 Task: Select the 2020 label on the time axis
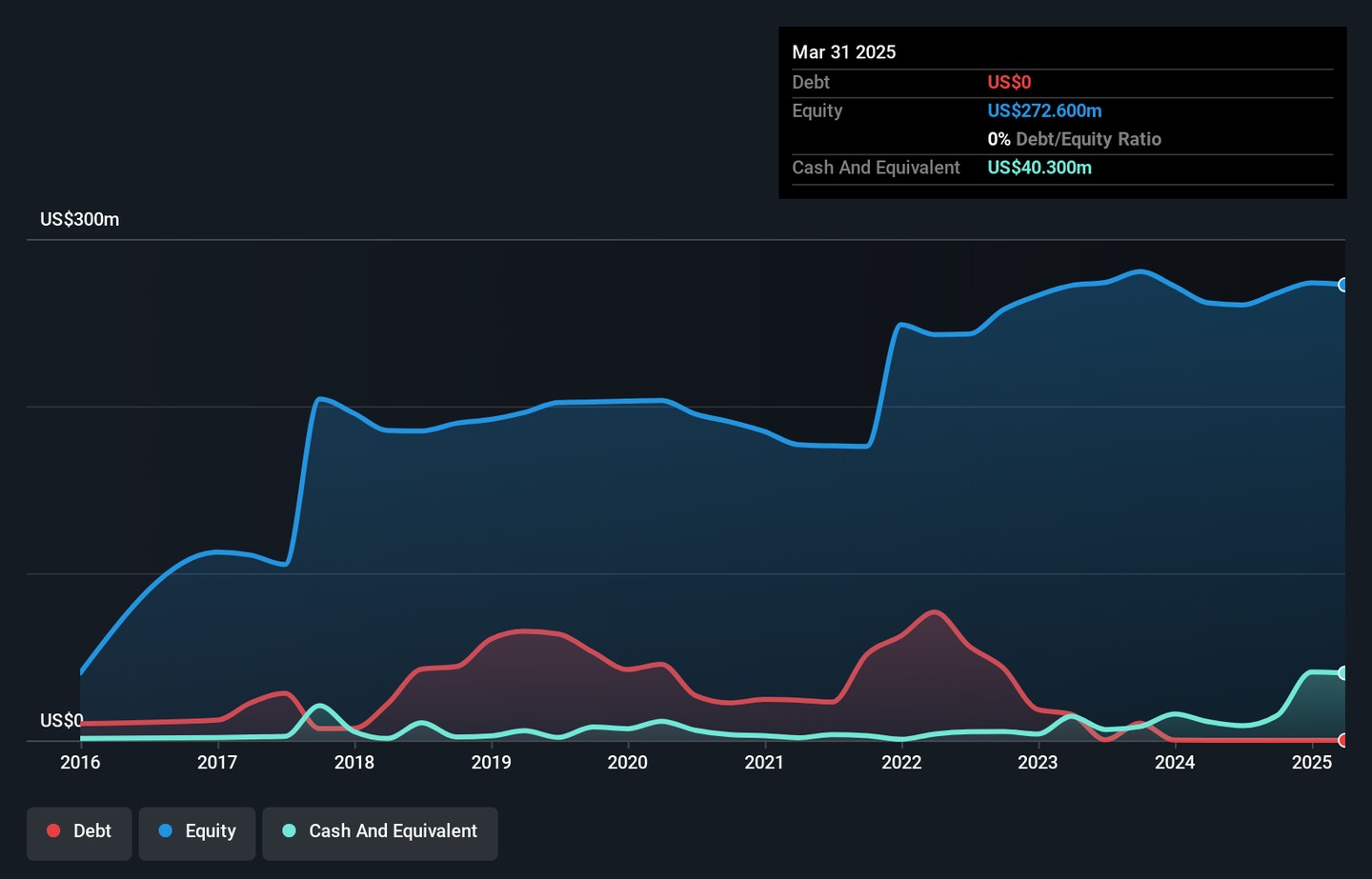628,762
